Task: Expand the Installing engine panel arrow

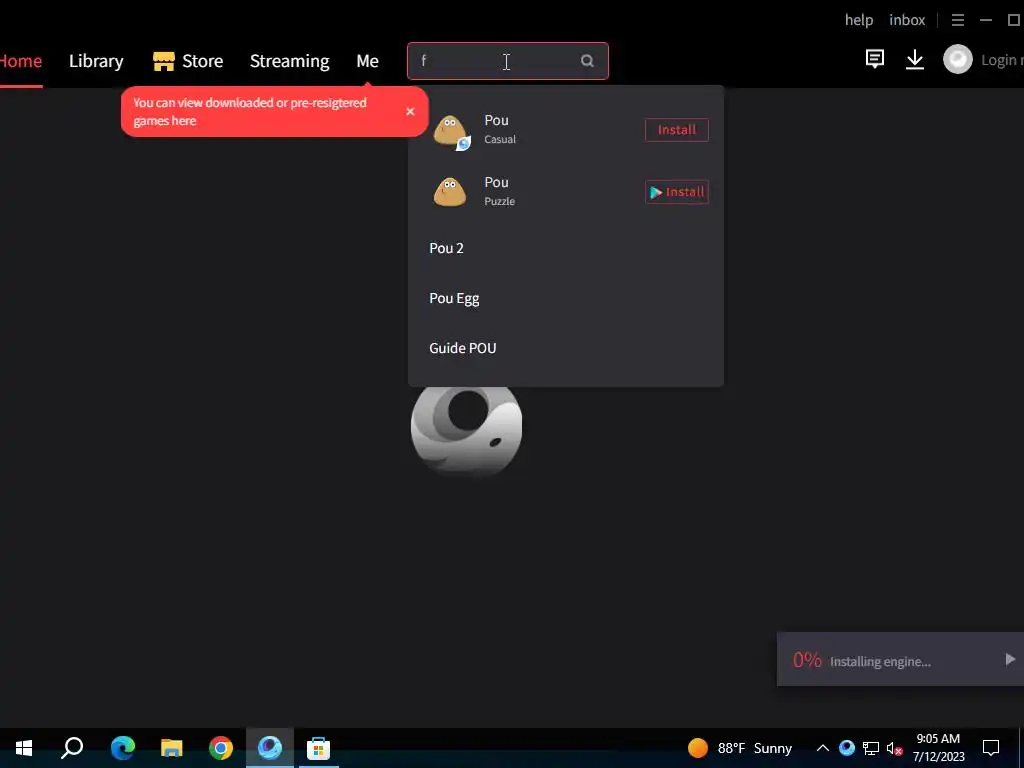Action: point(1010,660)
